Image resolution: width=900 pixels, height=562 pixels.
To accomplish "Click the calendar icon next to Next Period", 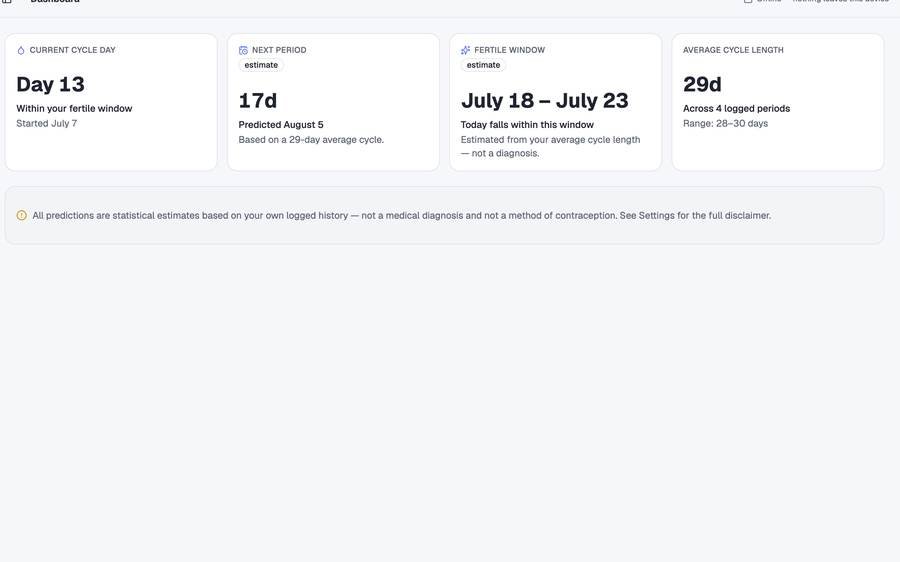I will coord(243,51).
